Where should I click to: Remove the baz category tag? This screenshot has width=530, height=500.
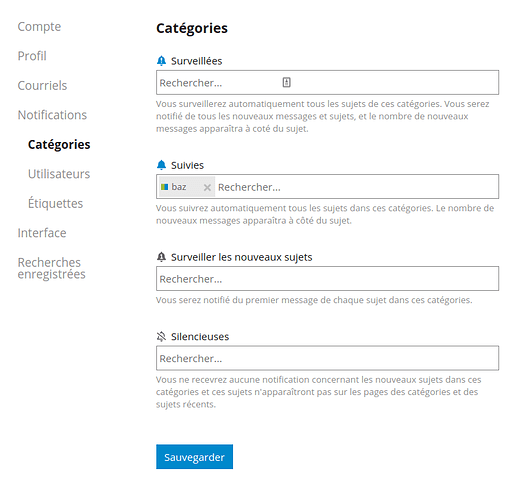(207, 187)
